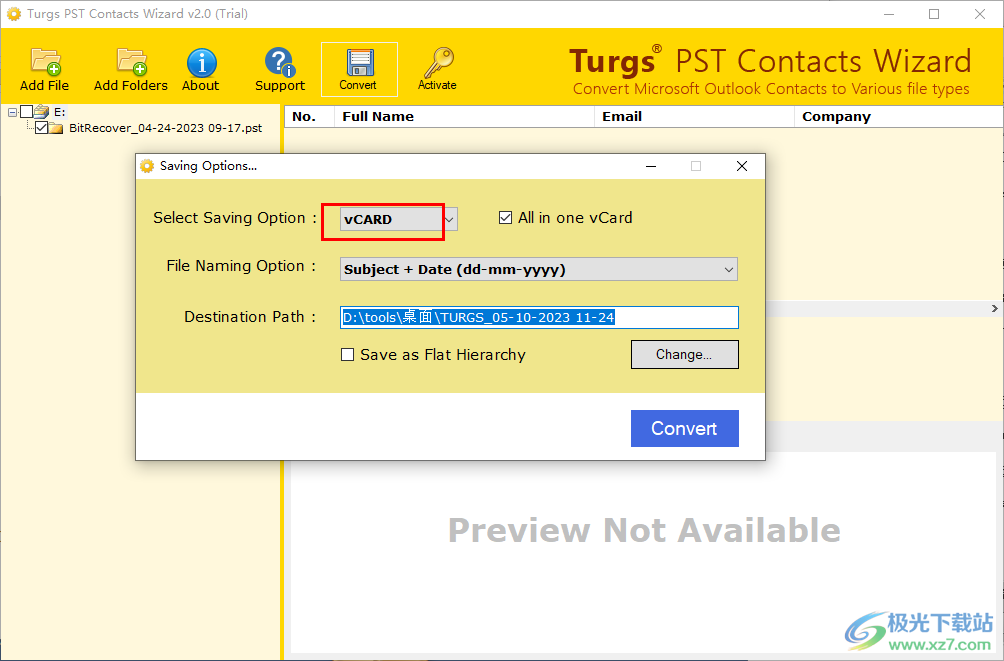Click the E: drive icon in tree
Viewport: 1004px width, 661px height.
[42, 112]
